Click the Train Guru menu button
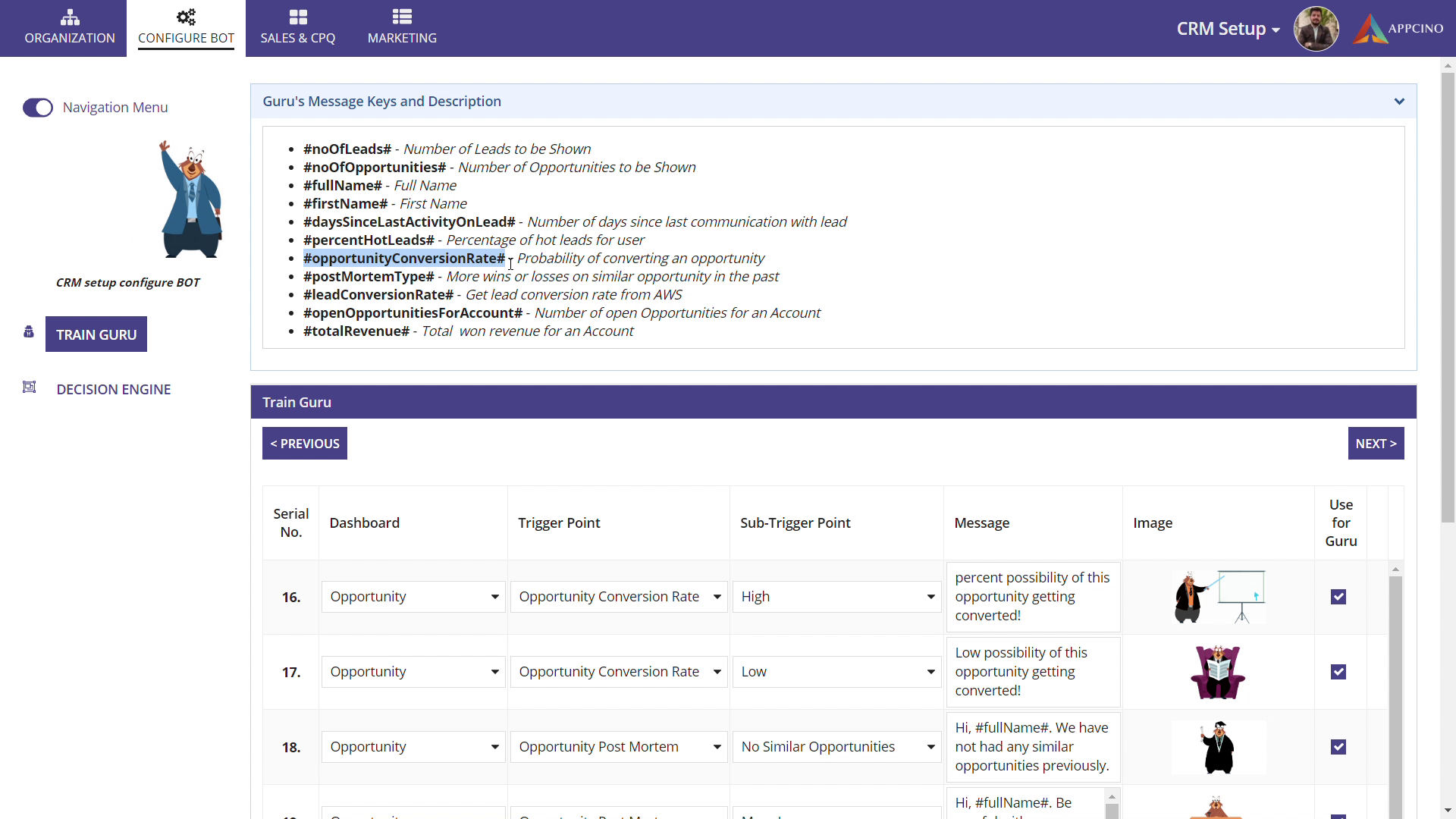The image size is (1456, 819). (x=96, y=334)
